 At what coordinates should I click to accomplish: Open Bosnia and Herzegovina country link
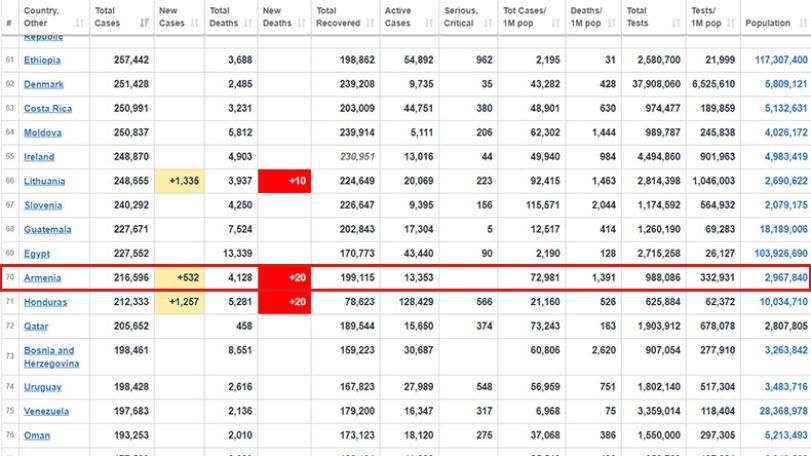click(x=51, y=357)
